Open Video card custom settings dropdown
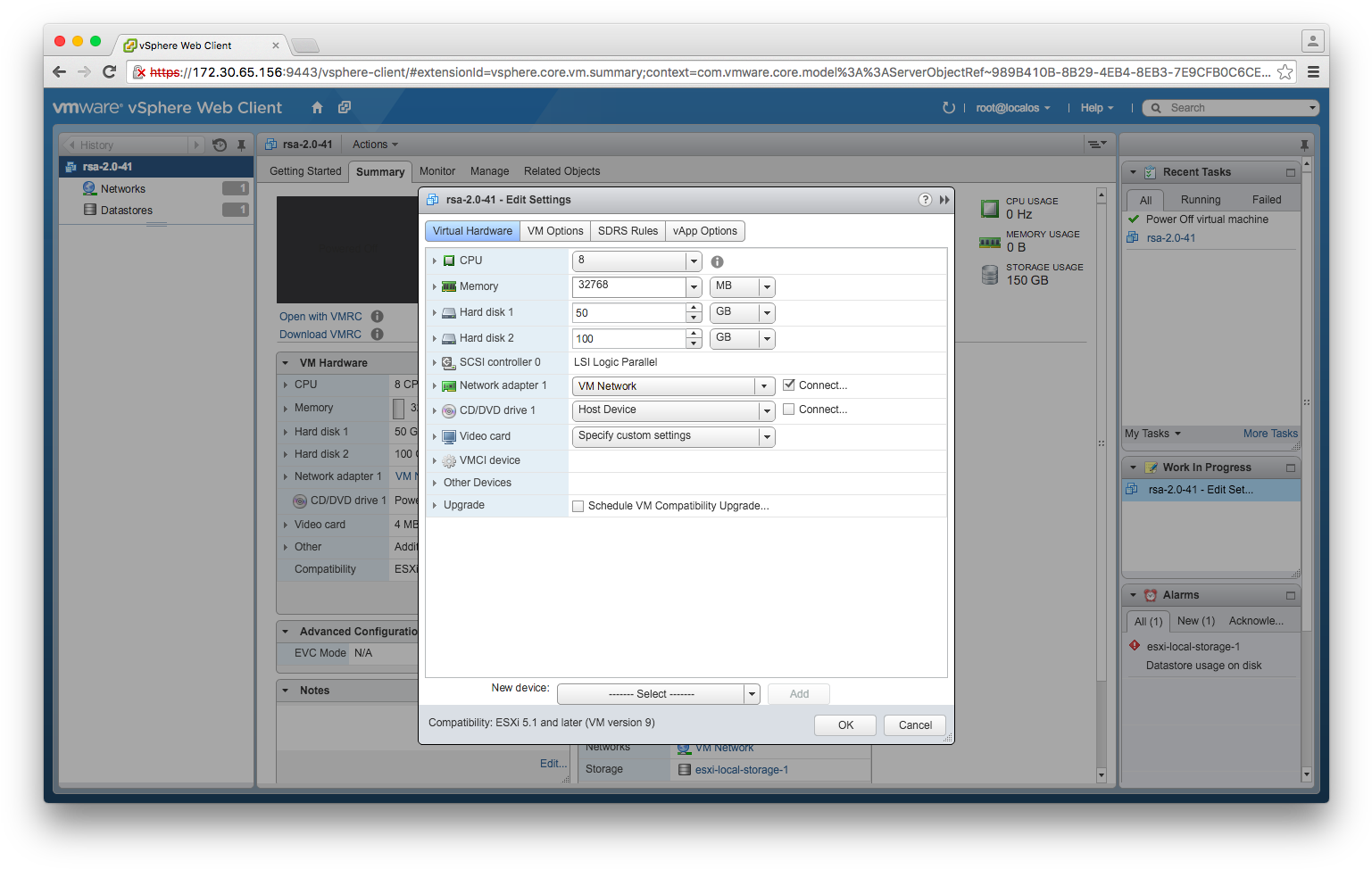This screenshot has width=1372, height=869. [x=766, y=436]
